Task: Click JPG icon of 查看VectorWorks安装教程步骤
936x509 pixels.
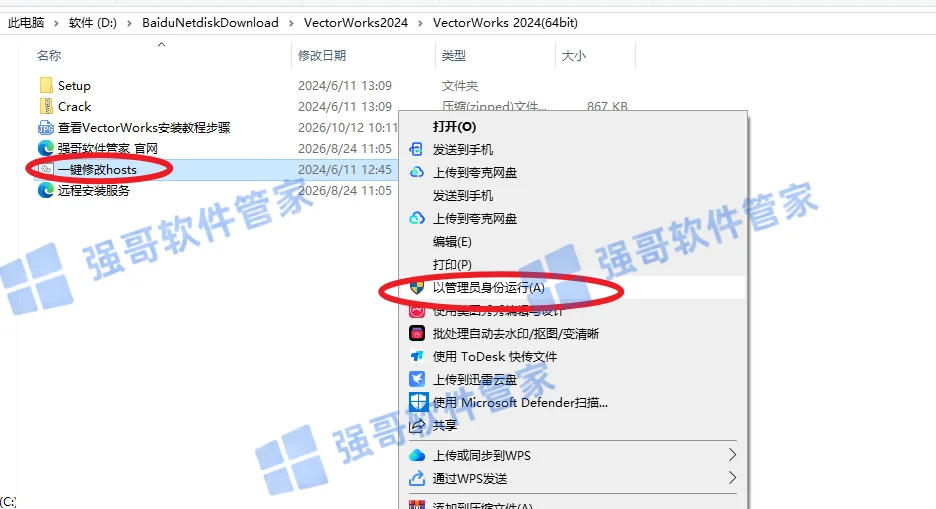Action: point(46,127)
